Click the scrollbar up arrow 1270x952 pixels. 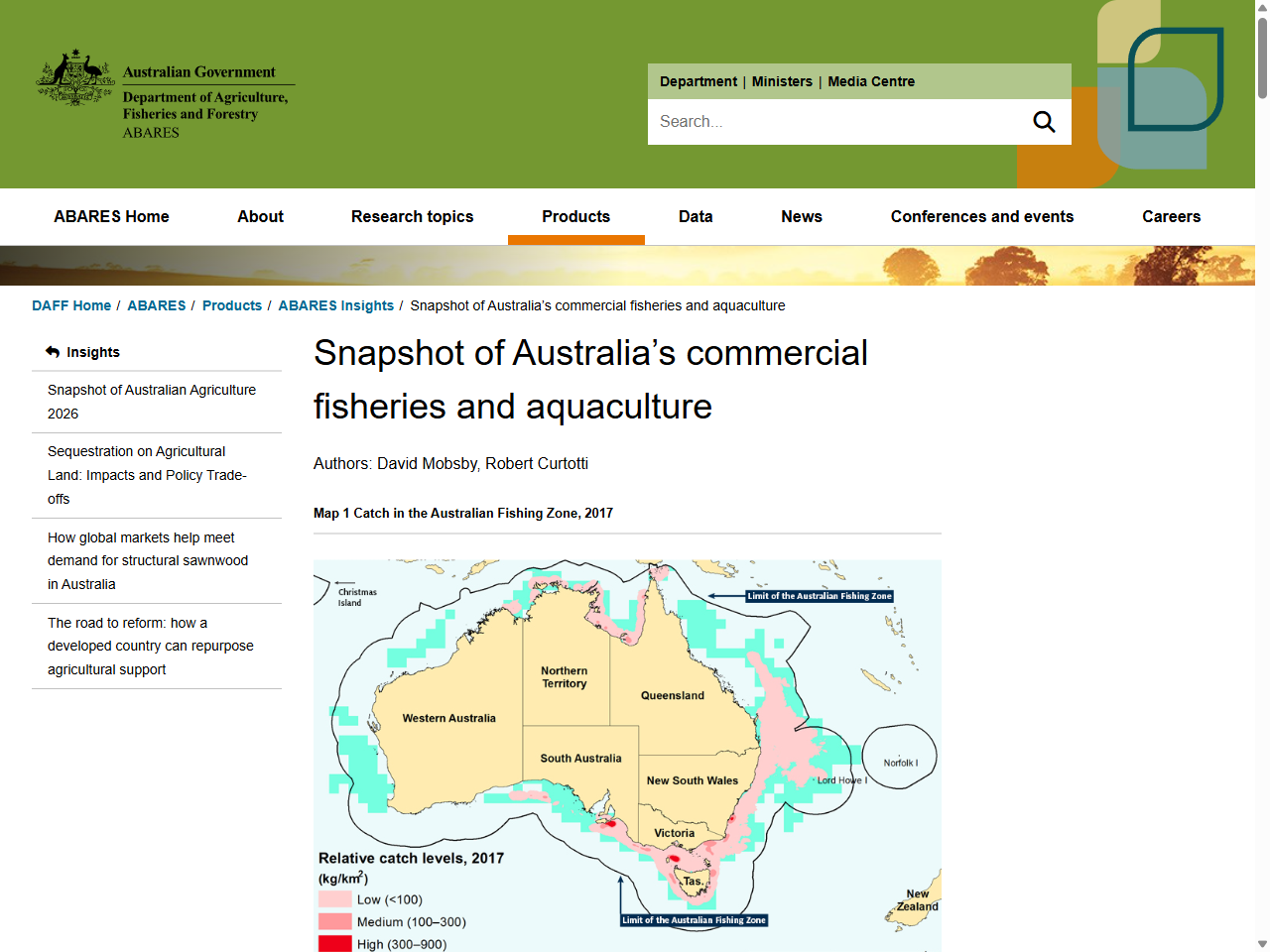pyautogui.click(x=1262, y=7)
